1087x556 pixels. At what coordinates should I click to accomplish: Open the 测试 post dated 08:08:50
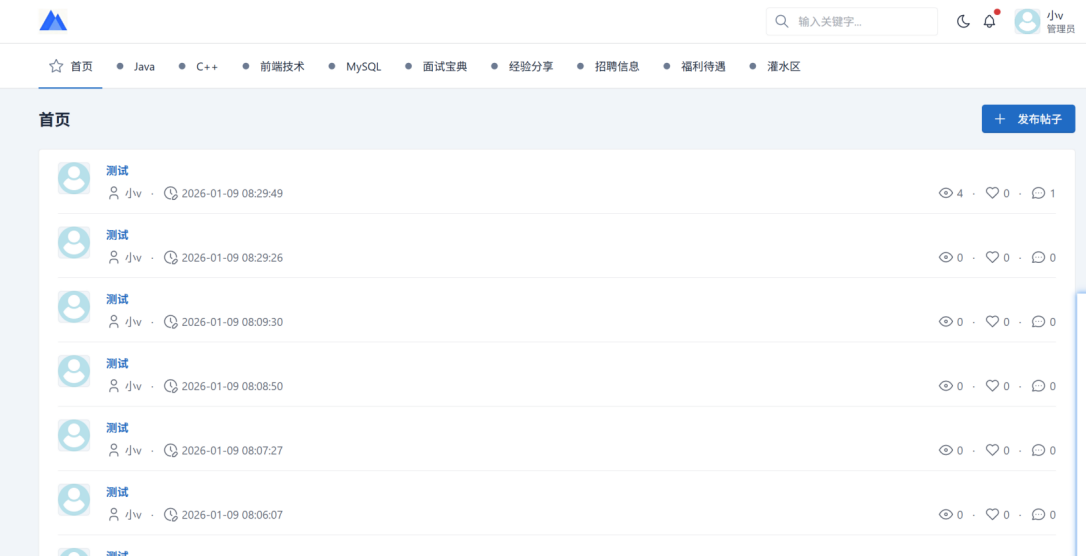tap(117, 363)
